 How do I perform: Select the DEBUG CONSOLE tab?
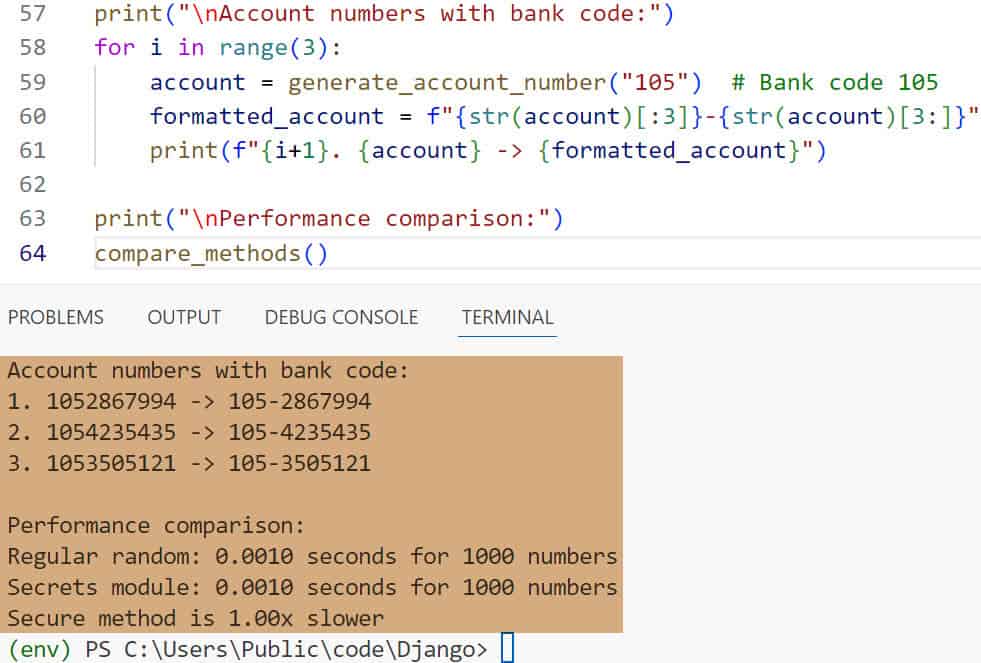click(341, 317)
